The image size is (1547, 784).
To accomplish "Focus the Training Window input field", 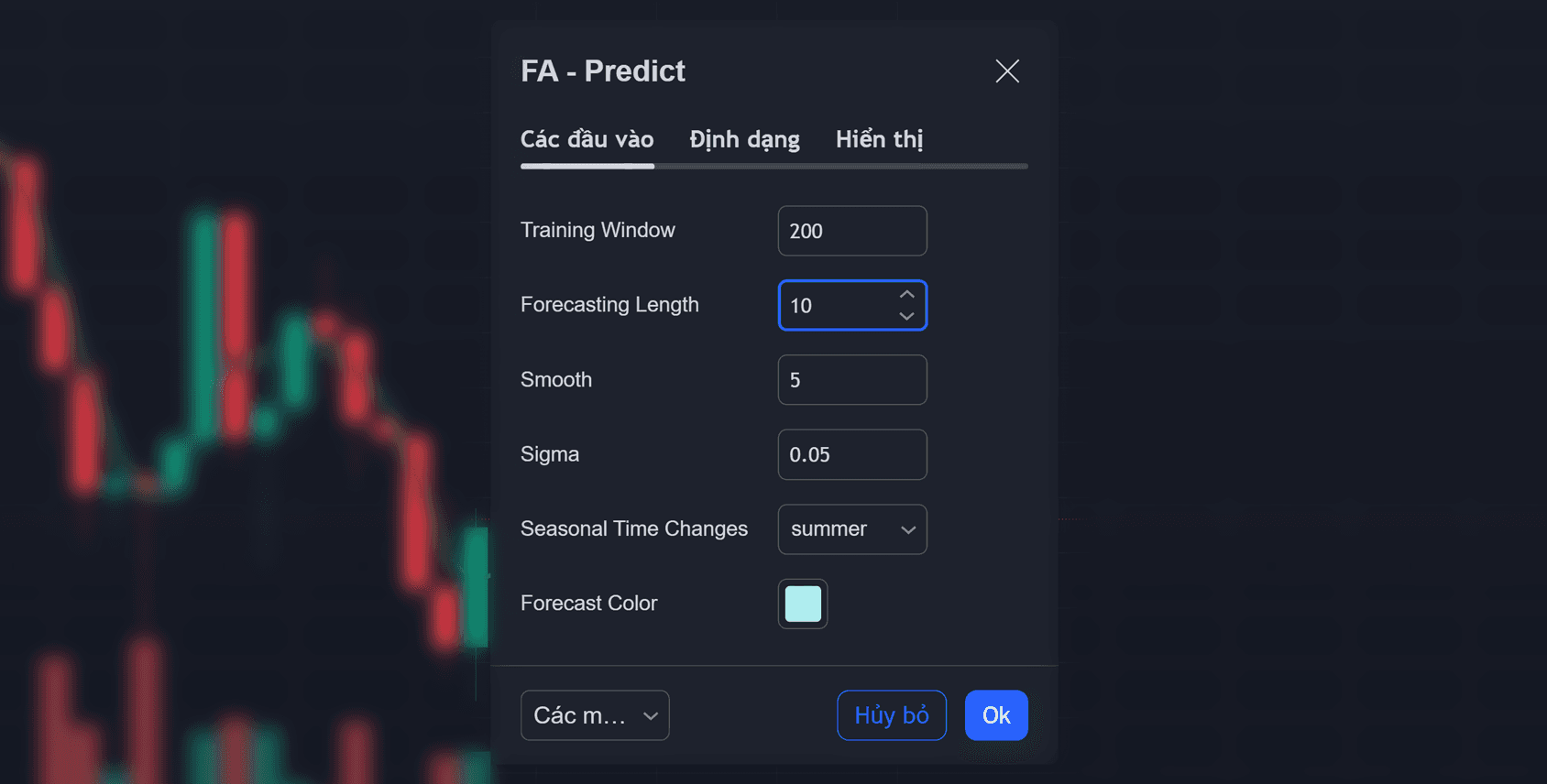I will [x=851, y=231].
